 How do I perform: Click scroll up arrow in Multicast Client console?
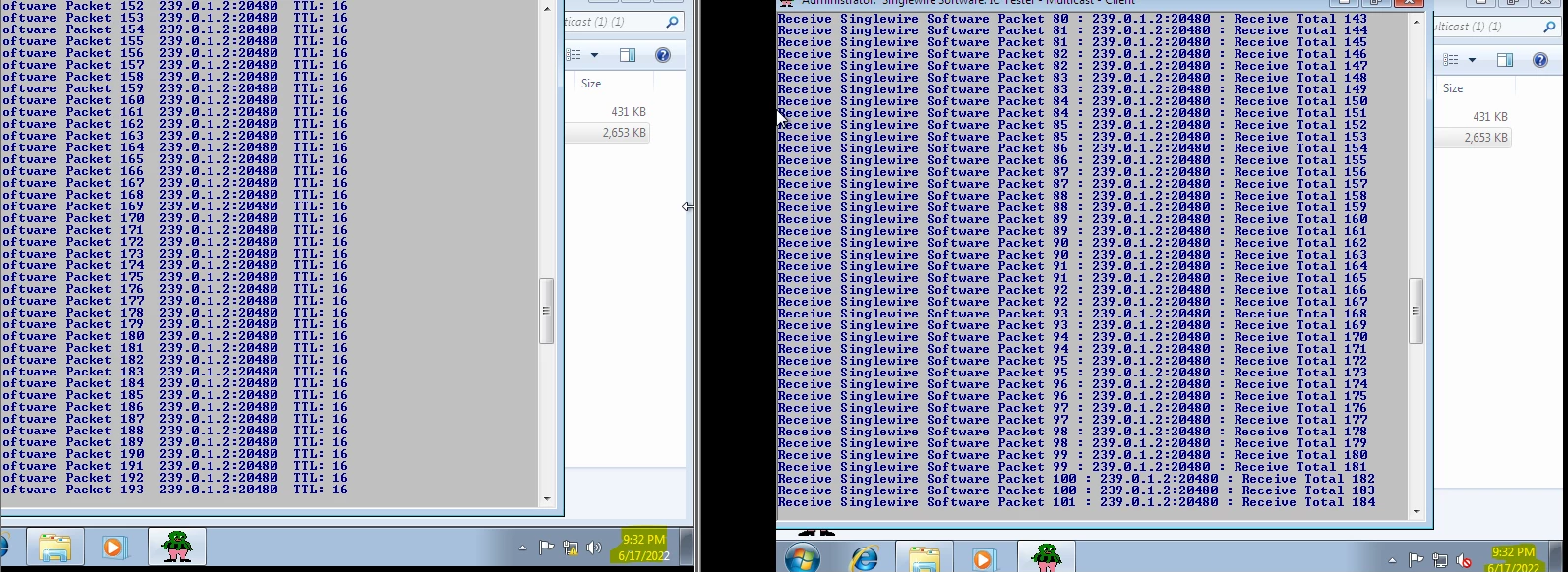pyautogui.click(x=1417, y=21)
